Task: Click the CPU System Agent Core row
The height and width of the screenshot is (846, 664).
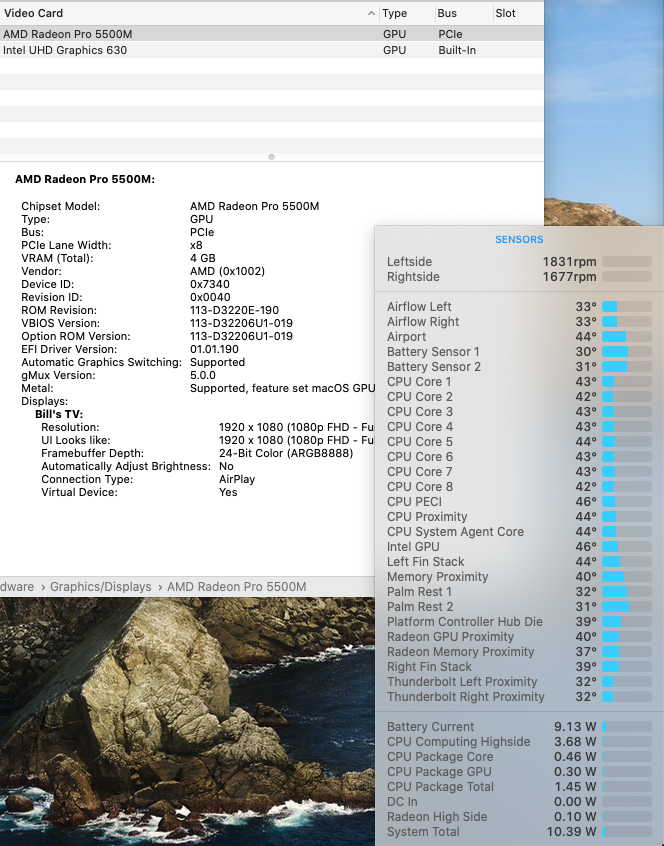Action: point(519,531)
